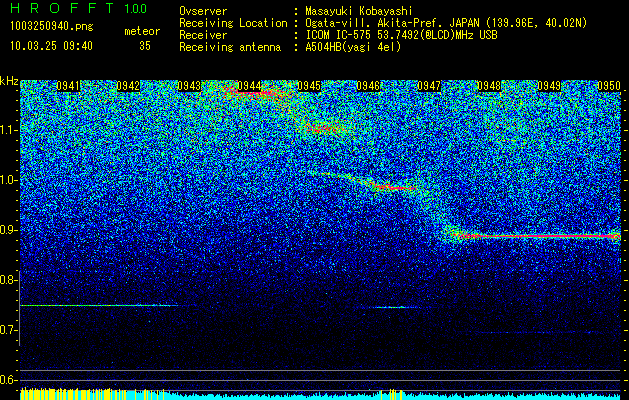The height and width of the screenshot is (400, 629).
Task: Click the 'Receiver' field label
Action: [x=203, y=35]
